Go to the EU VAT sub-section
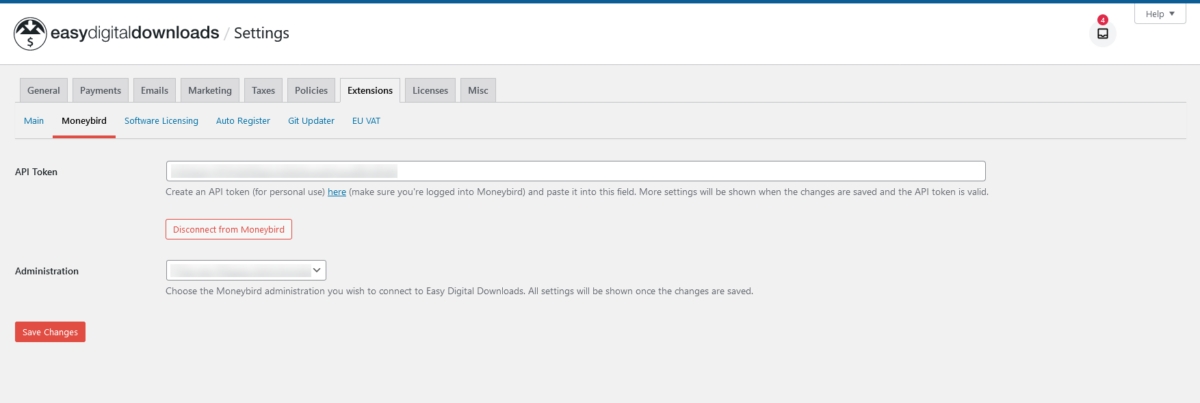 366,121
